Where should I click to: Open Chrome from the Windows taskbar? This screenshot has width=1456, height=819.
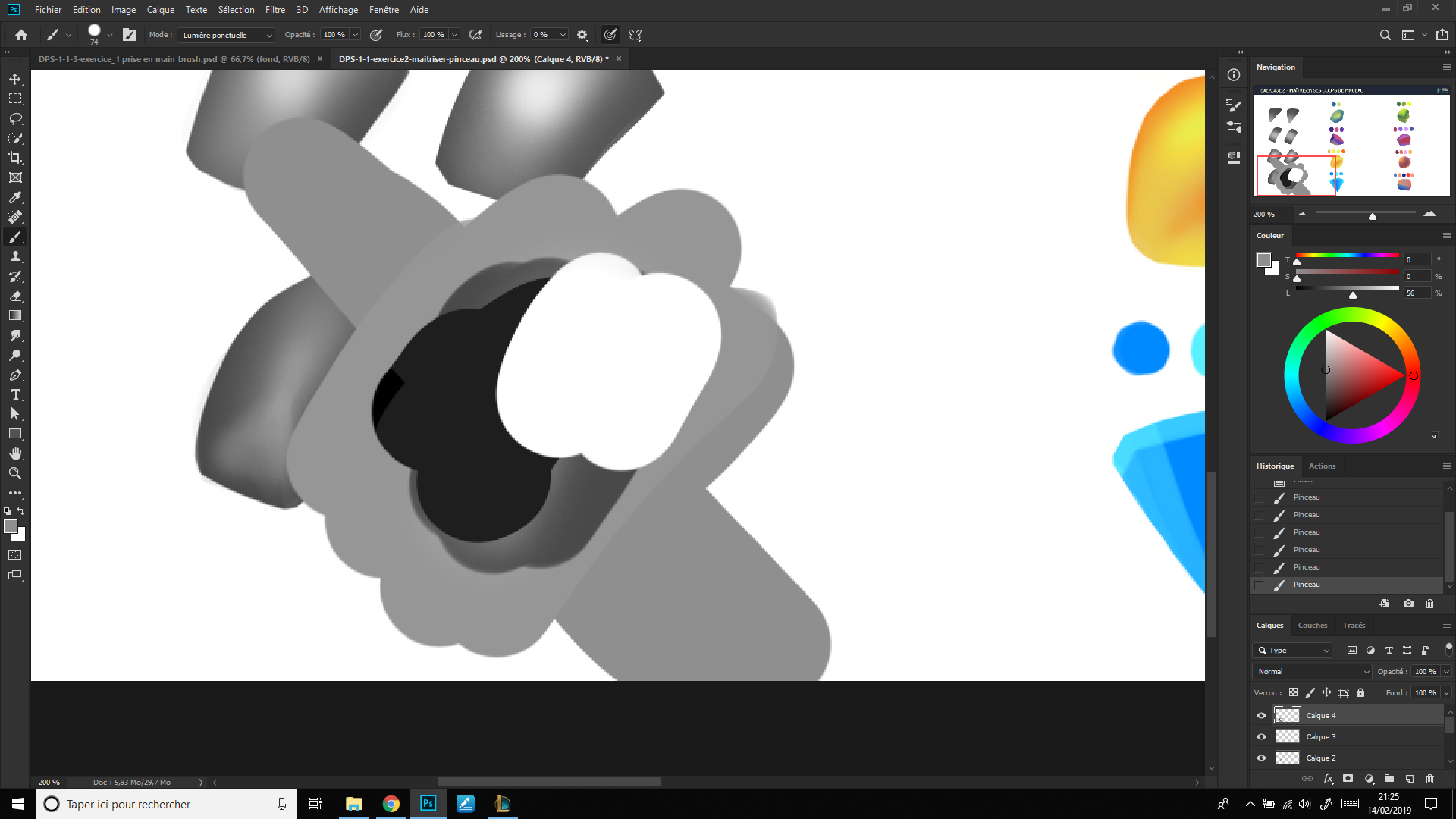coord(391,804)
